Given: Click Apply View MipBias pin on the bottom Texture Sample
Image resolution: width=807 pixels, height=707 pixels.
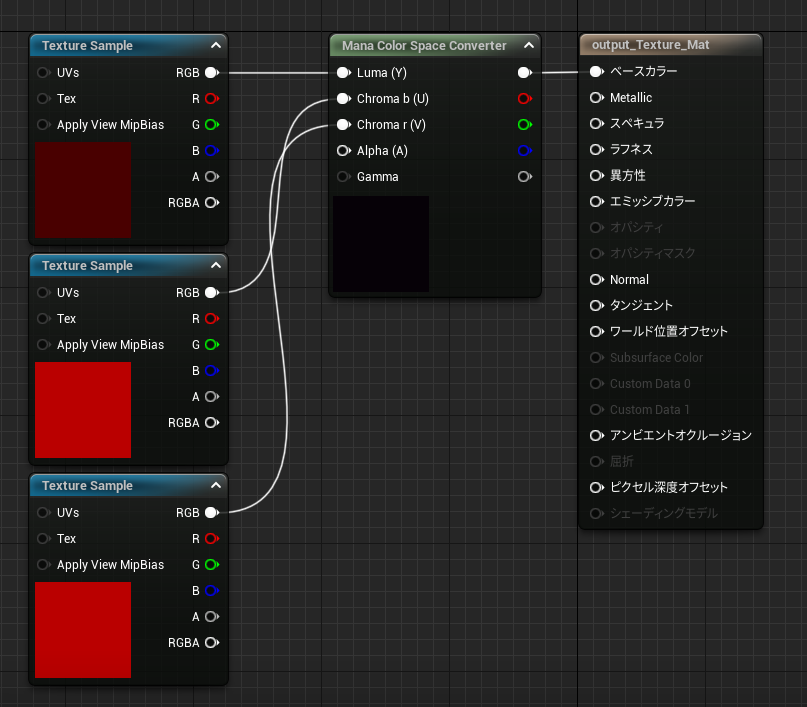Looking at the screenshot, I should pos(44,564).
